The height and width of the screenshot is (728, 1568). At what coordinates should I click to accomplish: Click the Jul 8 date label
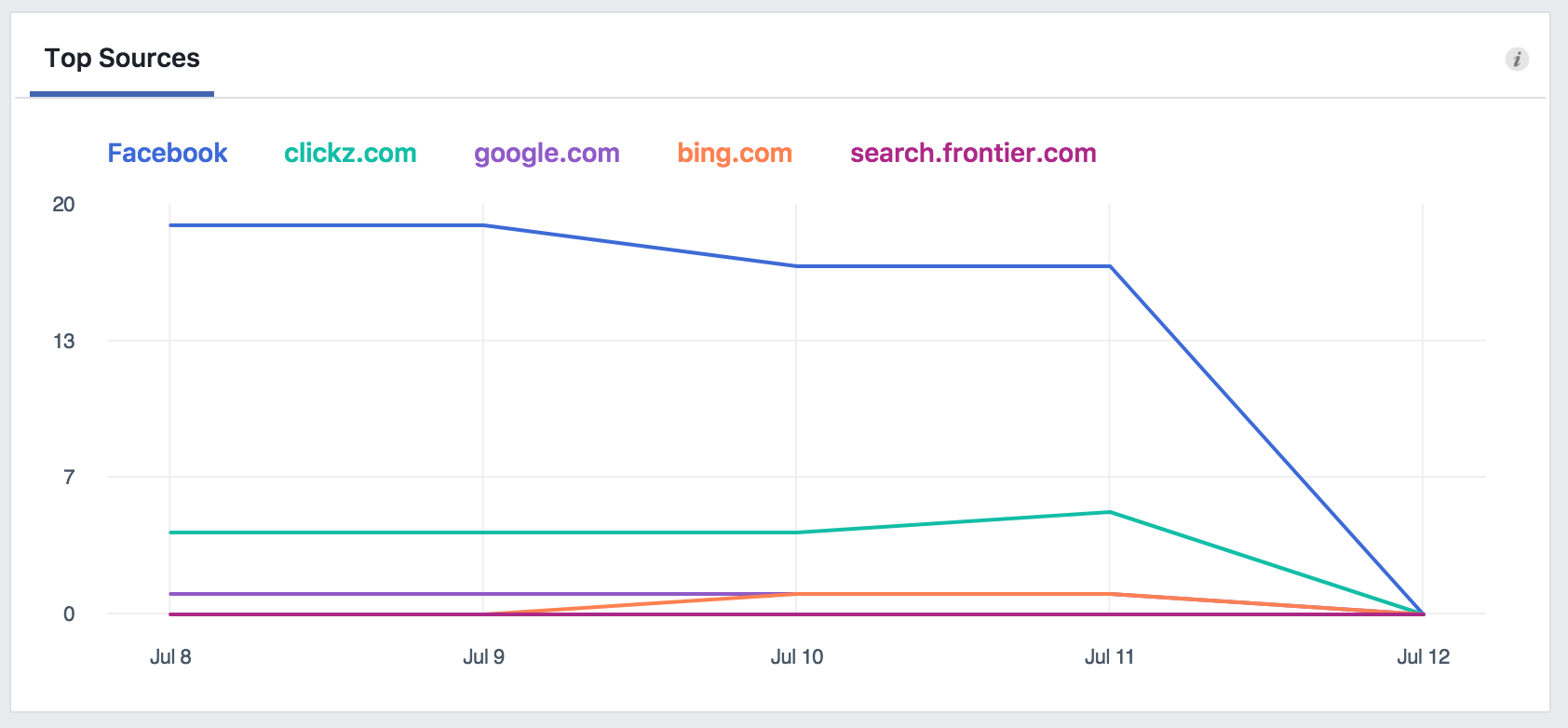(170, 656)
